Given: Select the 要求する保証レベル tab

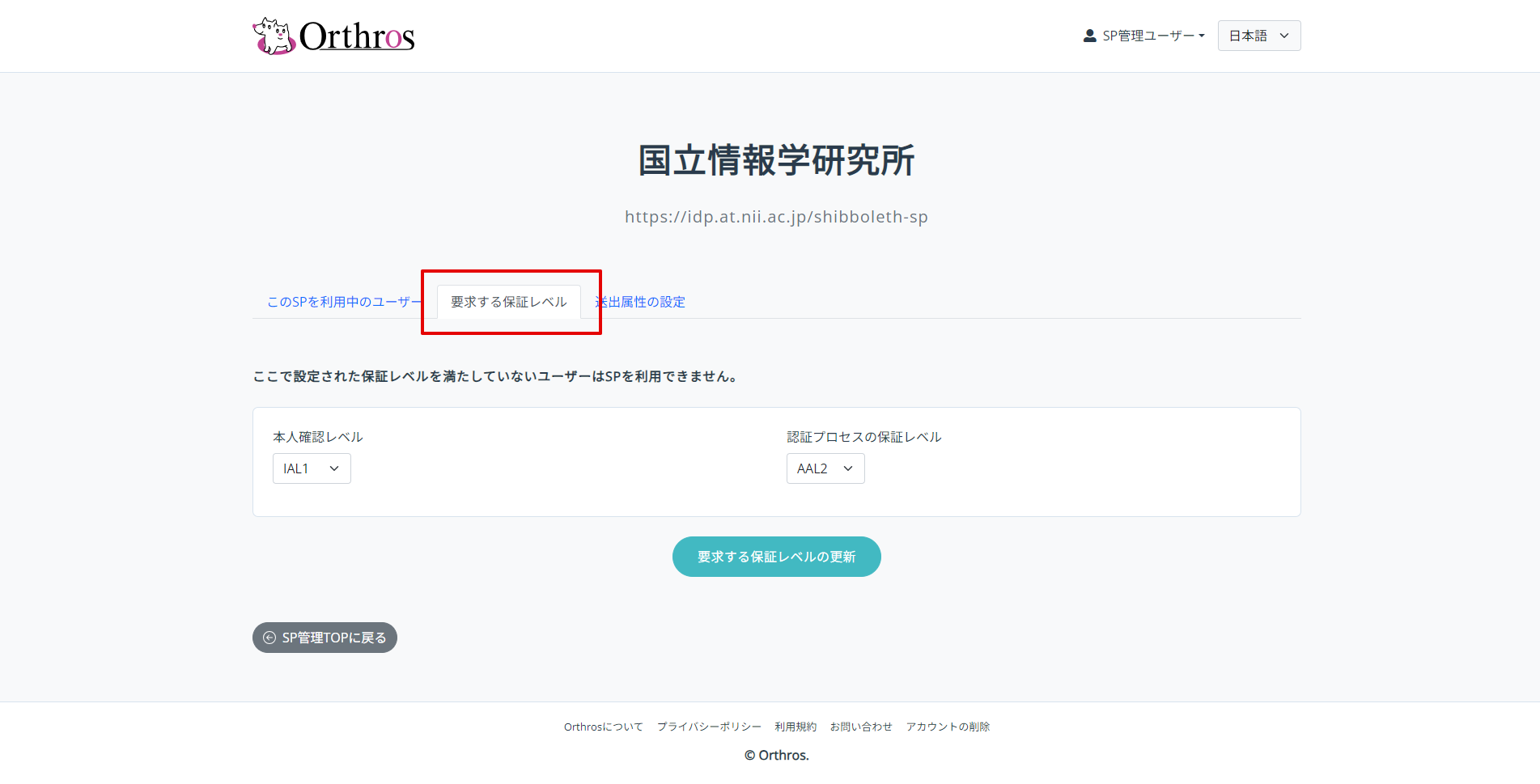Looking at the screenshot, I should point(509,302).
